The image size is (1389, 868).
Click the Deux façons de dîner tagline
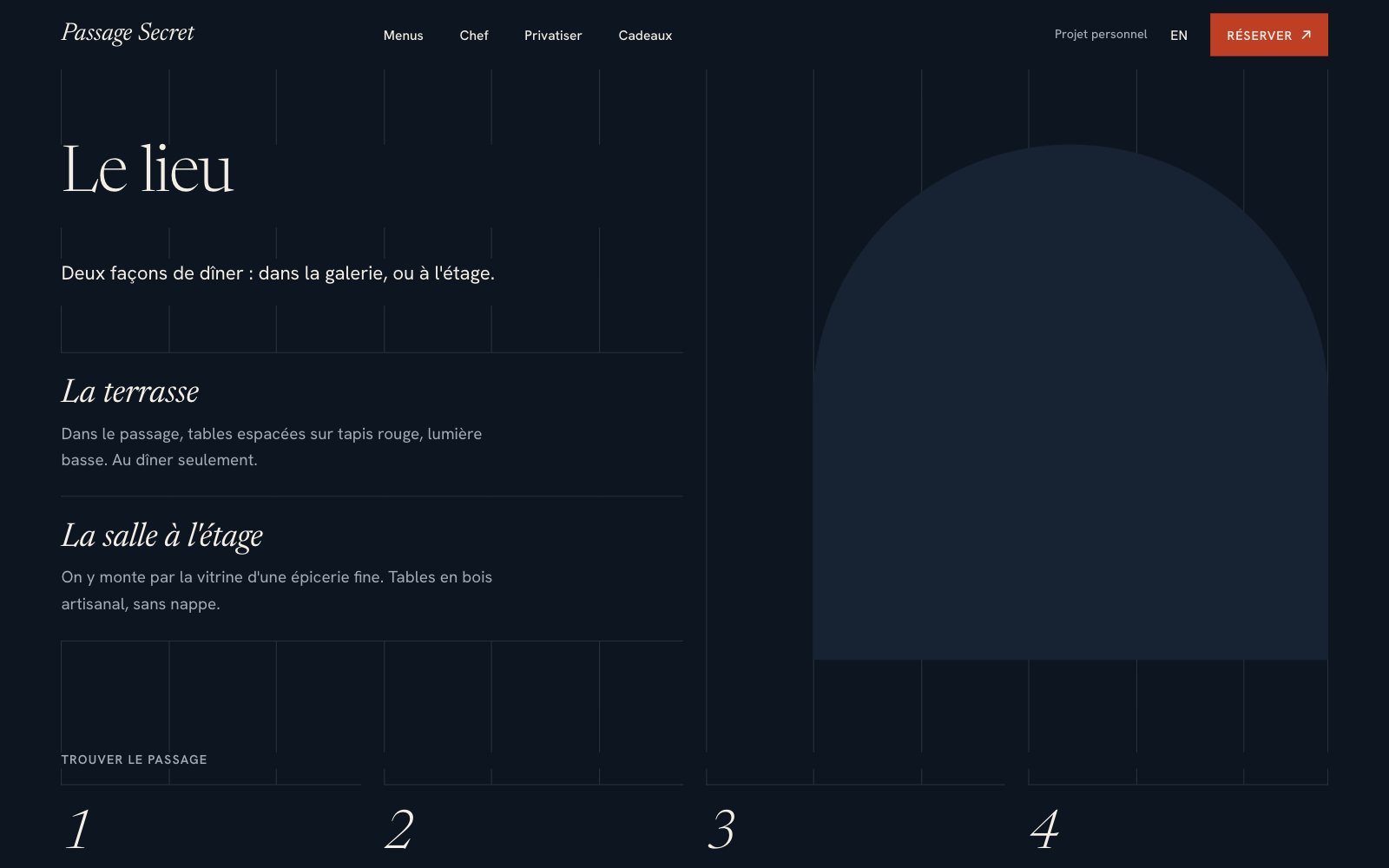click(278, 273)
